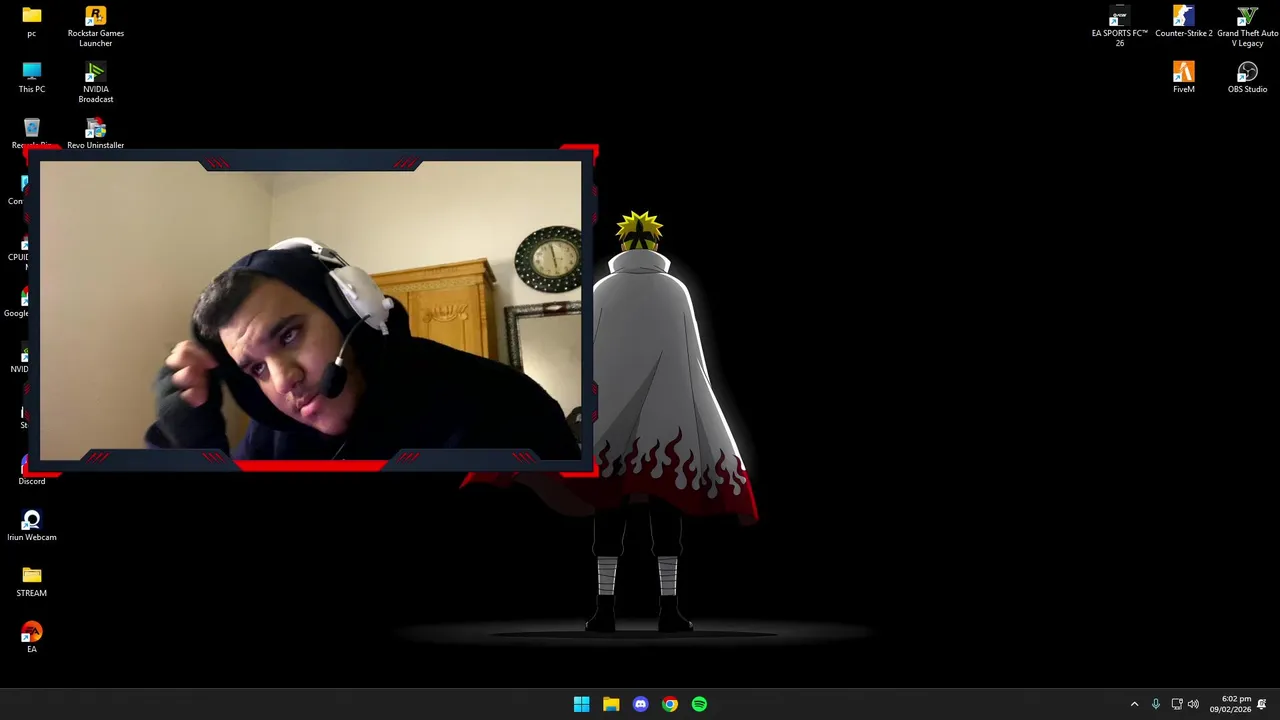Launch OBS Studio from desktop

pyautogui.click(x=1247, y=78)
